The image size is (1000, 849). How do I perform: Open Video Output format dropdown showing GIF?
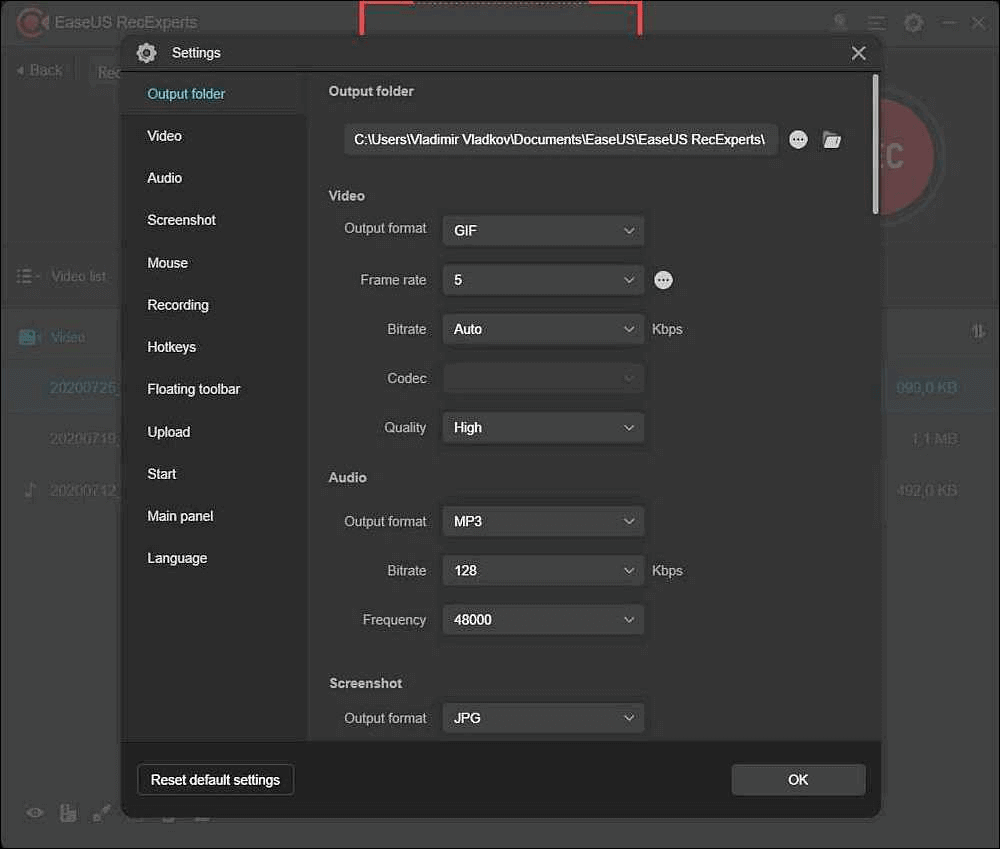coord(543,230)
